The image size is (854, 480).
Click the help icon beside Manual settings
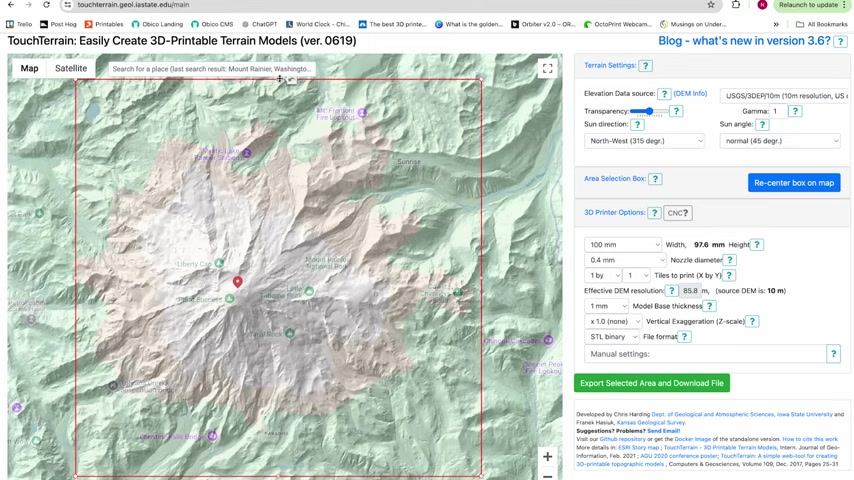point(833,353)
